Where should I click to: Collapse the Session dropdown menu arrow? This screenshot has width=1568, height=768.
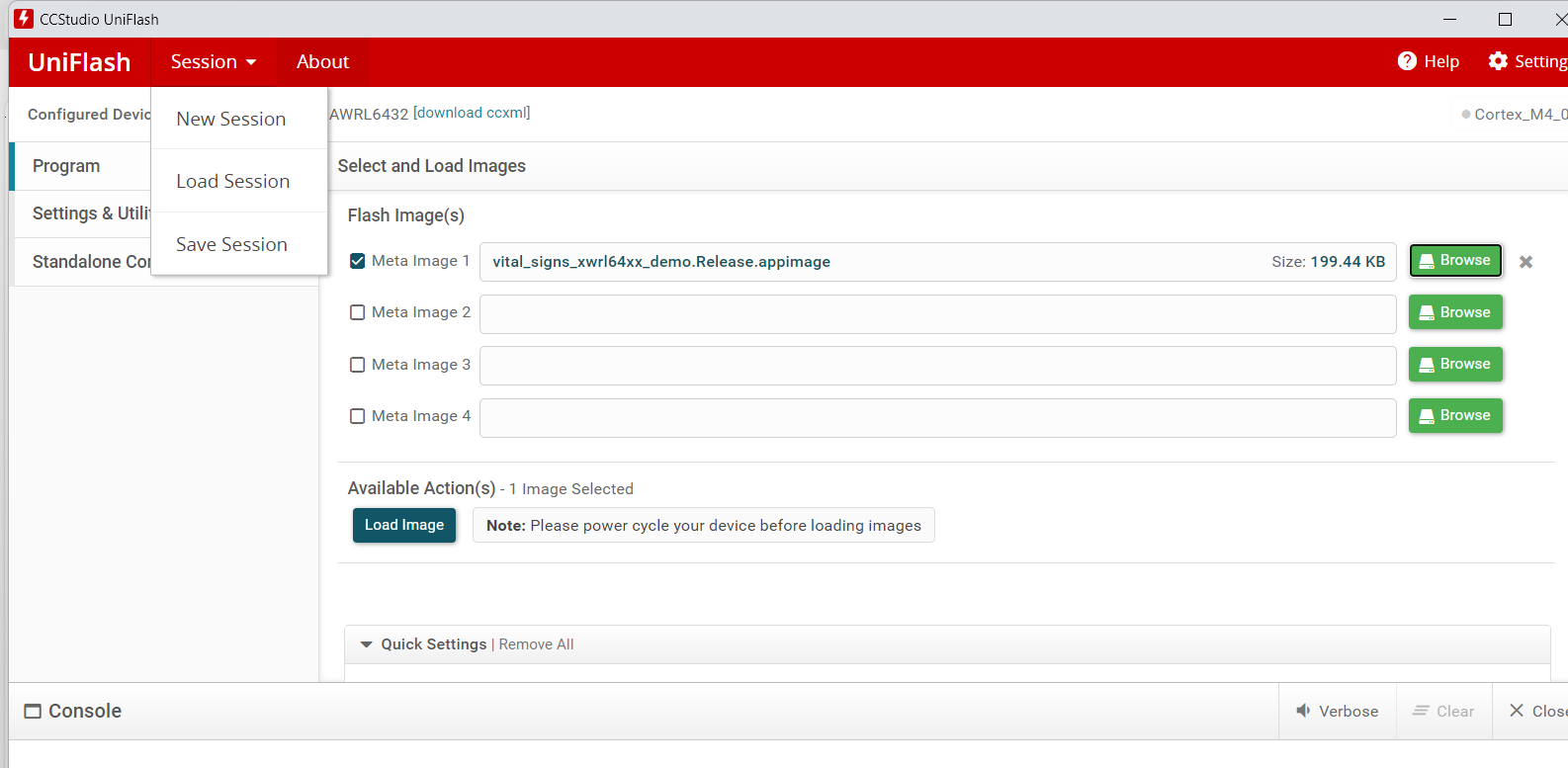(251, 62)
